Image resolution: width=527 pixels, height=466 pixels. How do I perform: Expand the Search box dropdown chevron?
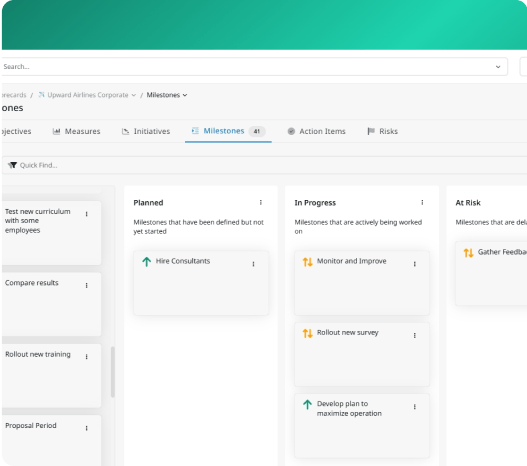click(498, 67)
